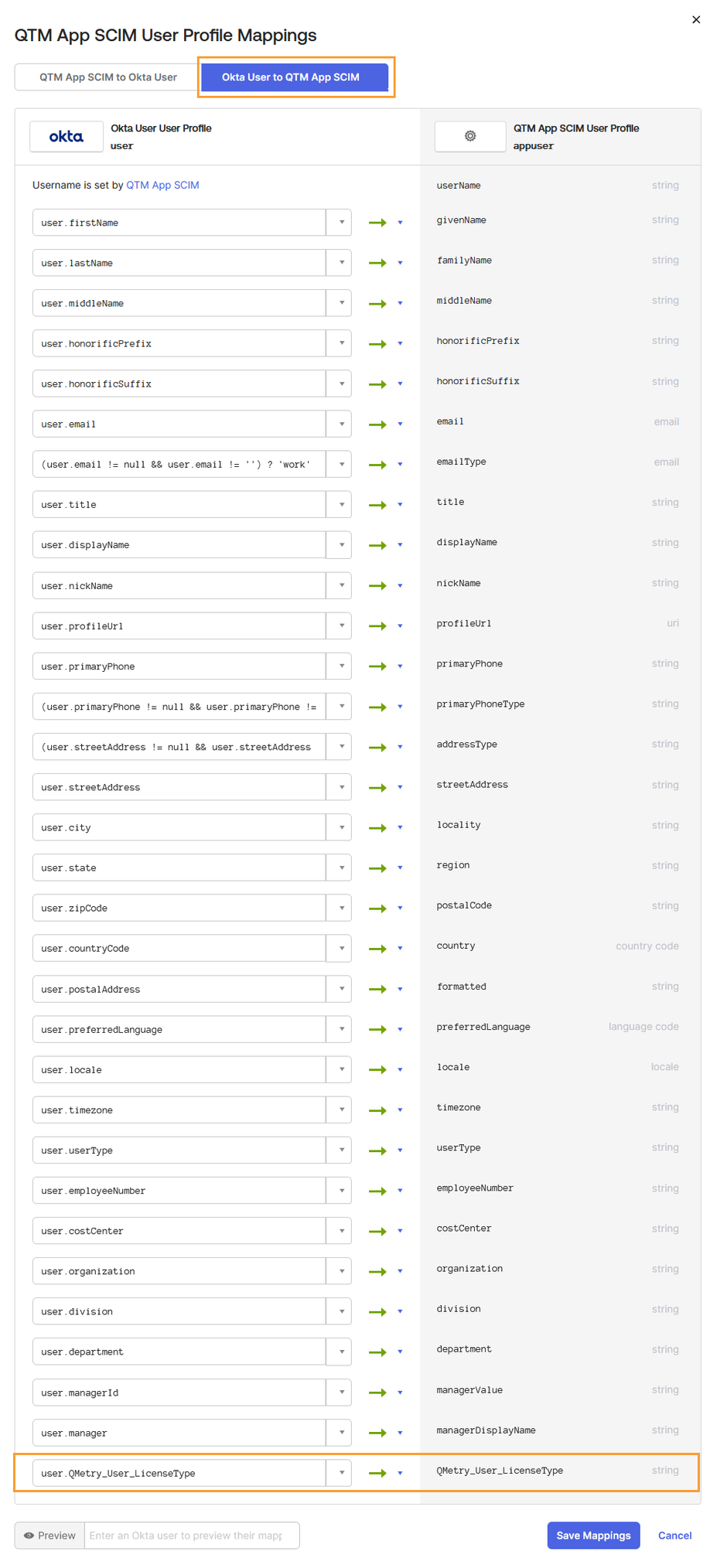Switch to the QTM App SCIM to Okta User tab
The height and width of the screenshot is (1568, 710).
point(105,77)
